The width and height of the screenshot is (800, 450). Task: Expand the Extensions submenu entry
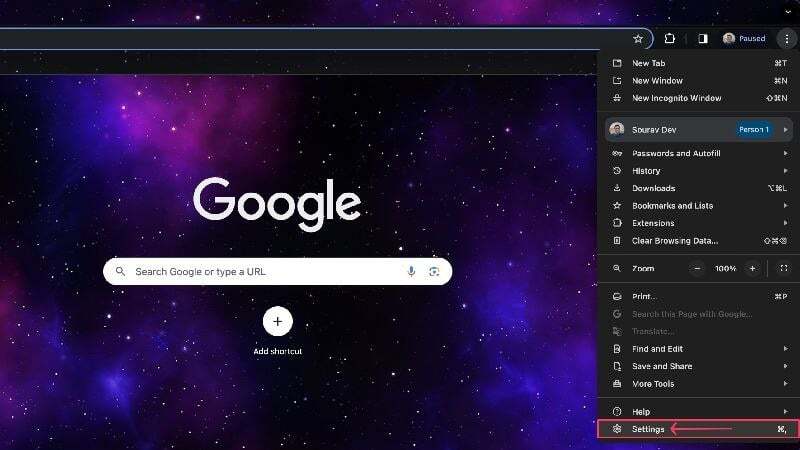pos(698,223)
